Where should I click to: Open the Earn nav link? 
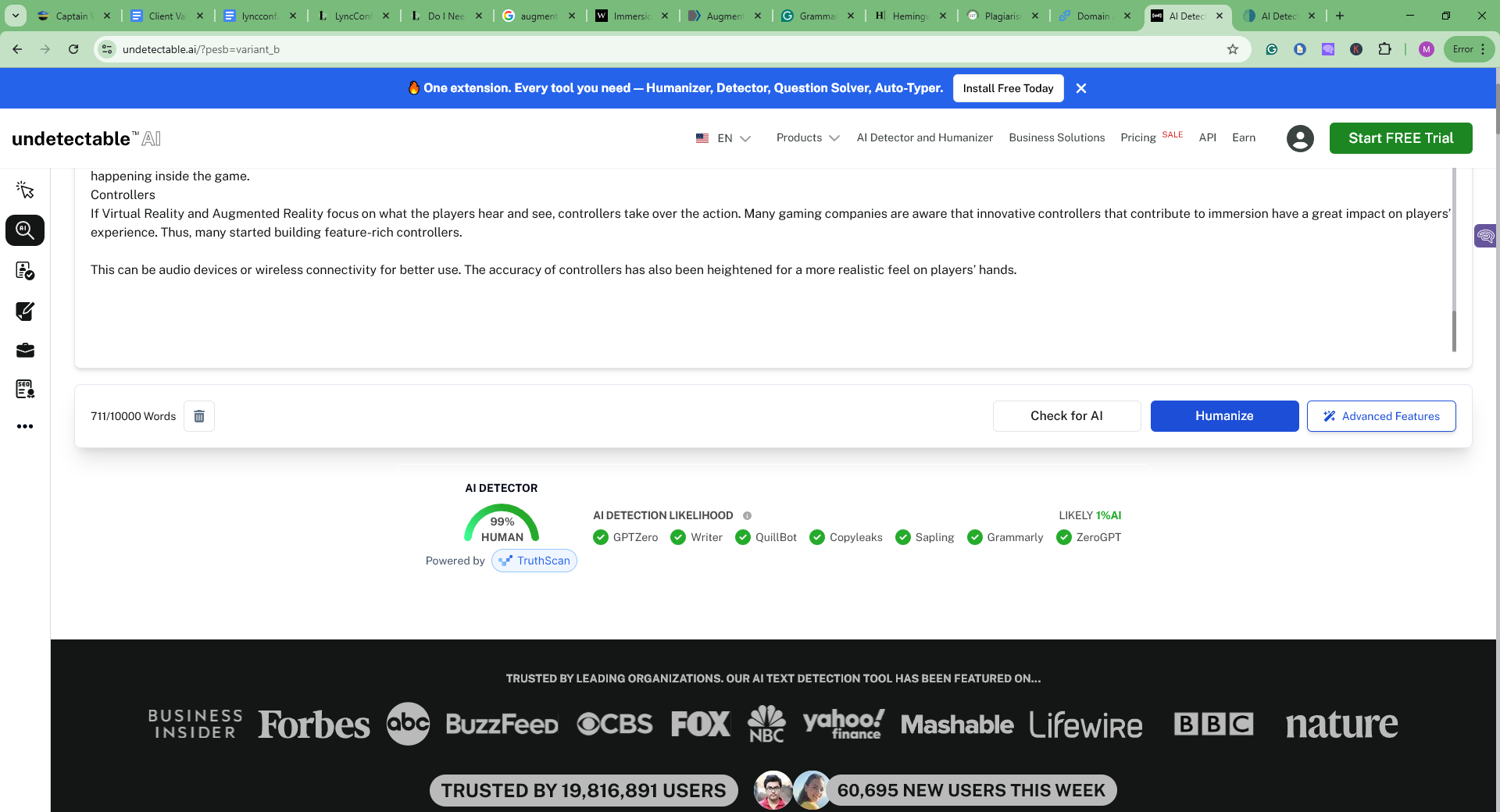pos(1244,137)
